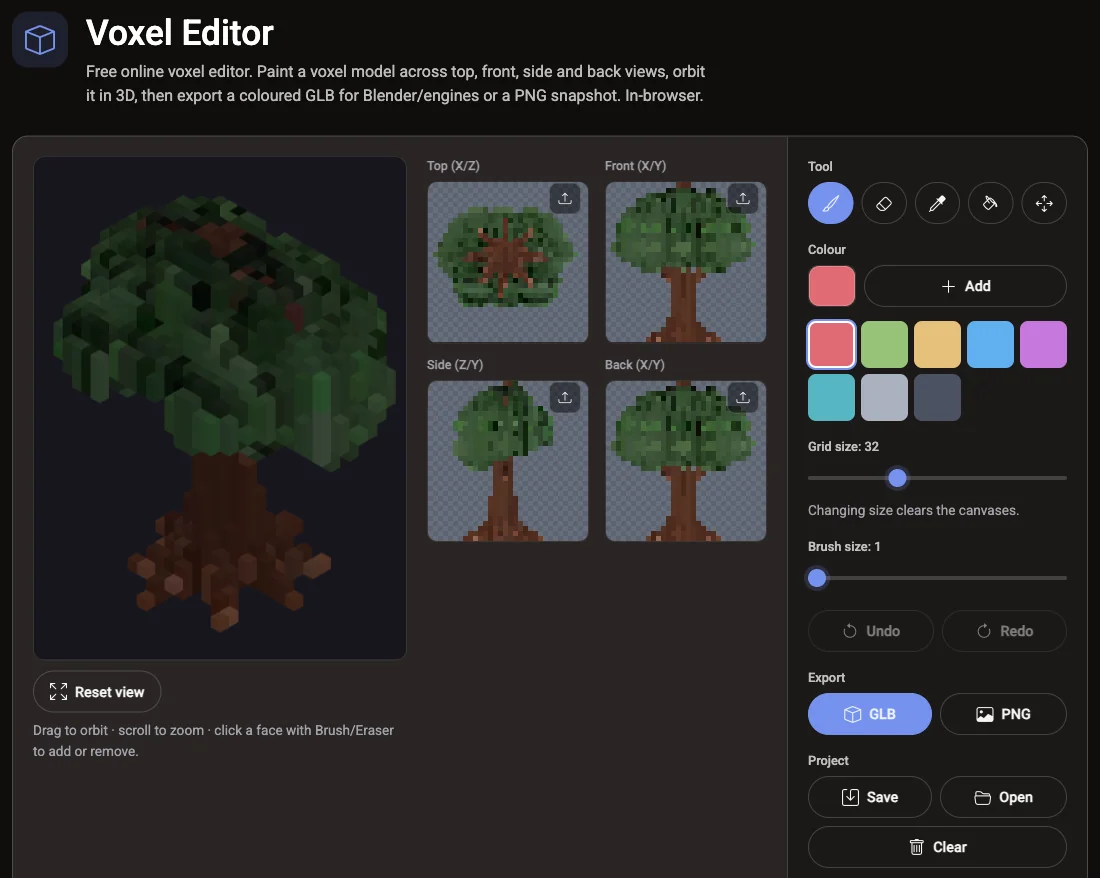This screenshot has height=878, width=1100.
Task: Upload image to Back (X/Y) view
Action: 743,398
